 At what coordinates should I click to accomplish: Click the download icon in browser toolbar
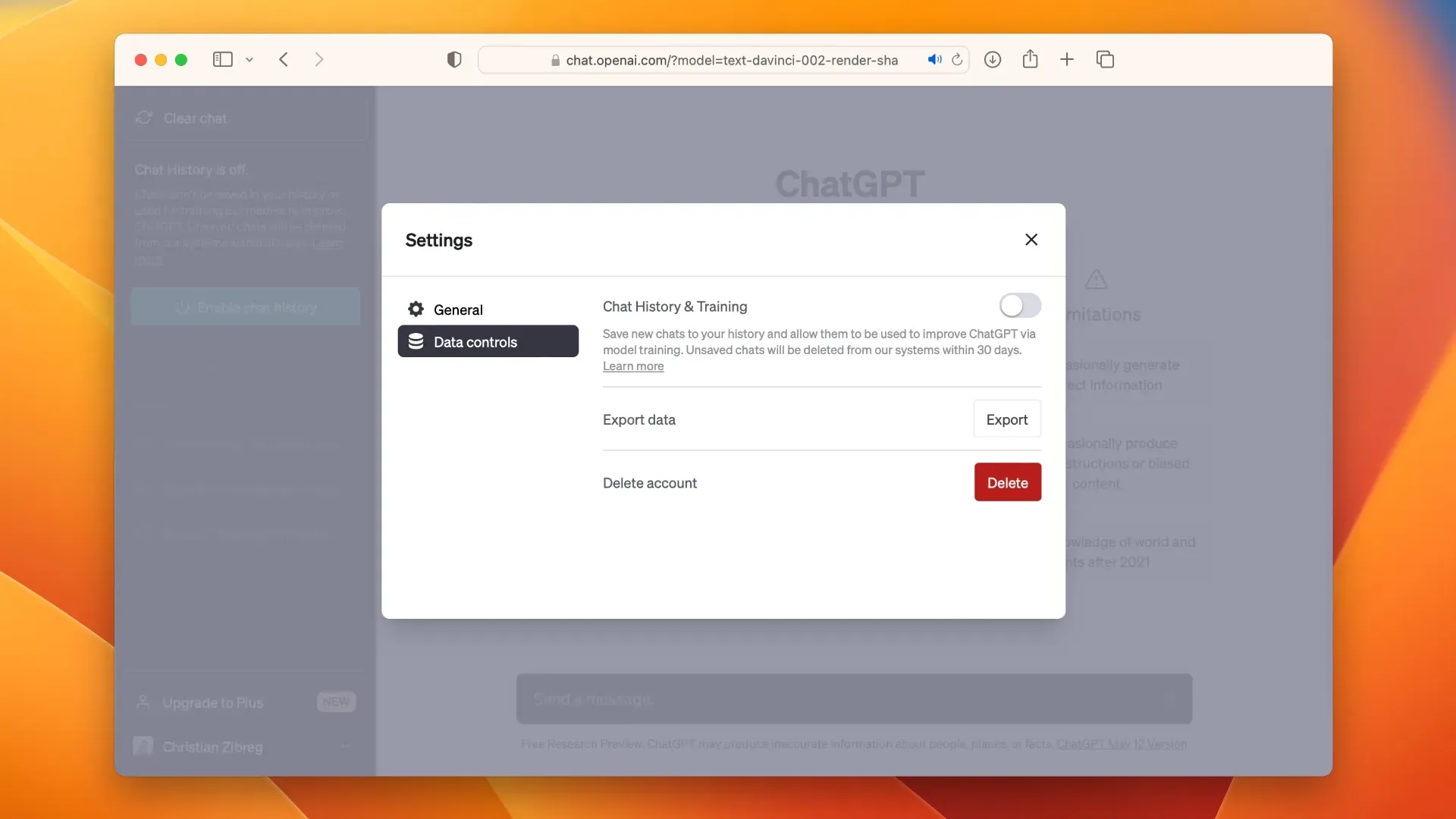click(992, 59)
